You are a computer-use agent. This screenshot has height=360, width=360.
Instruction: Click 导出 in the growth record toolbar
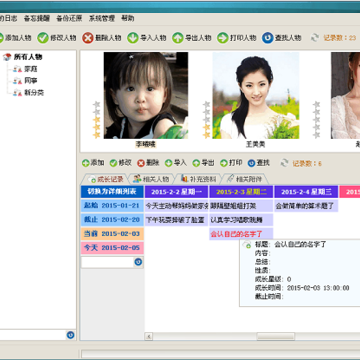click(203, 163)
